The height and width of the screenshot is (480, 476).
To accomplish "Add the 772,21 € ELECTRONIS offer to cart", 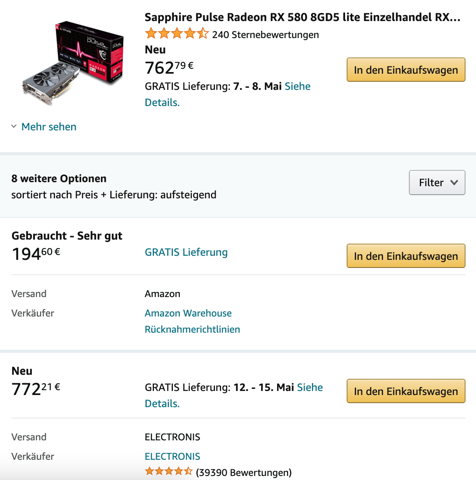I will [x=406, y=391].
